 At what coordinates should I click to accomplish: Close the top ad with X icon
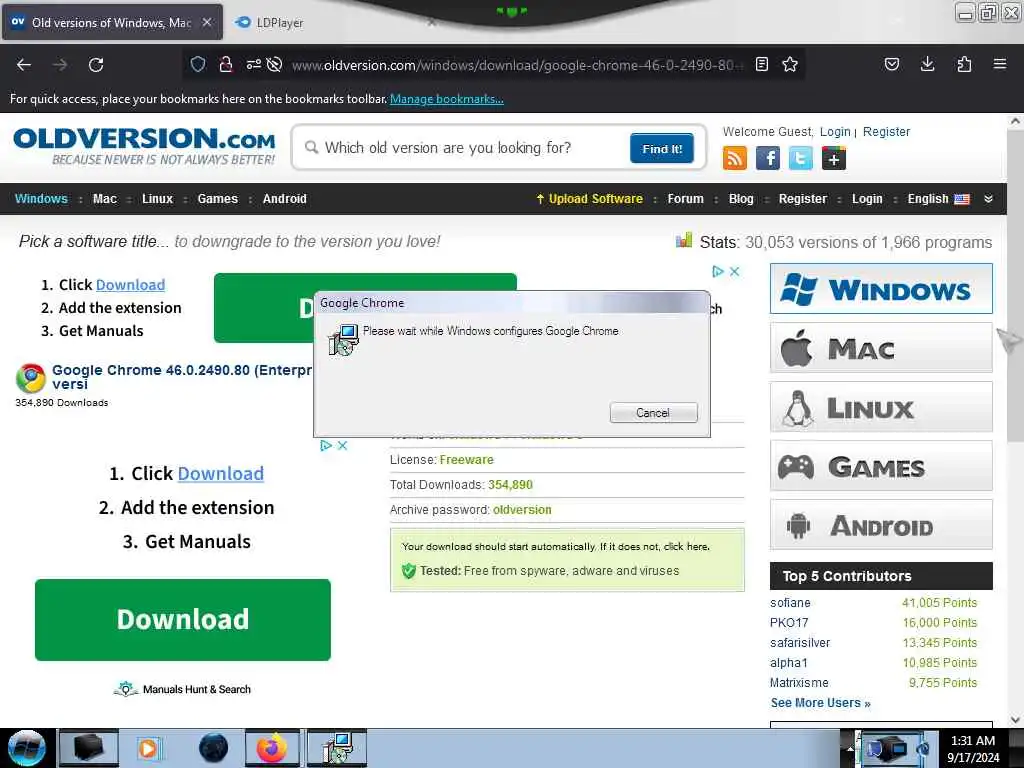point(735,272)
